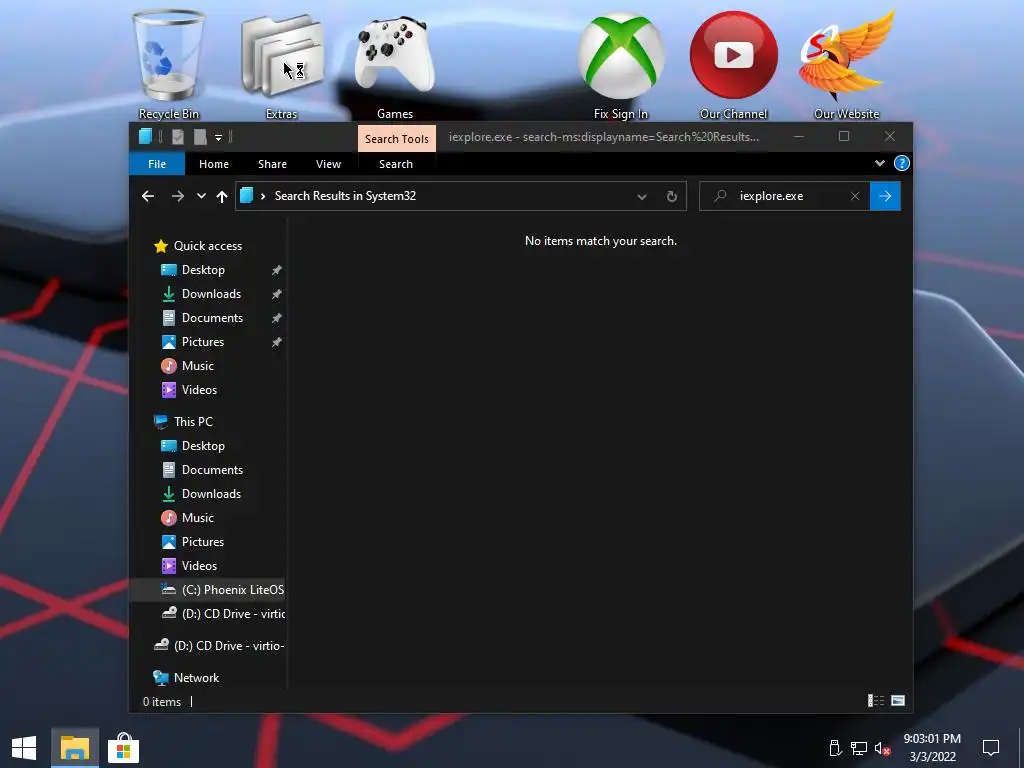Viewport: 1024px width, 768px height.
Task: Switch to Large icons view in status bar
Action: pyautogui.click(x=898, y=701)
